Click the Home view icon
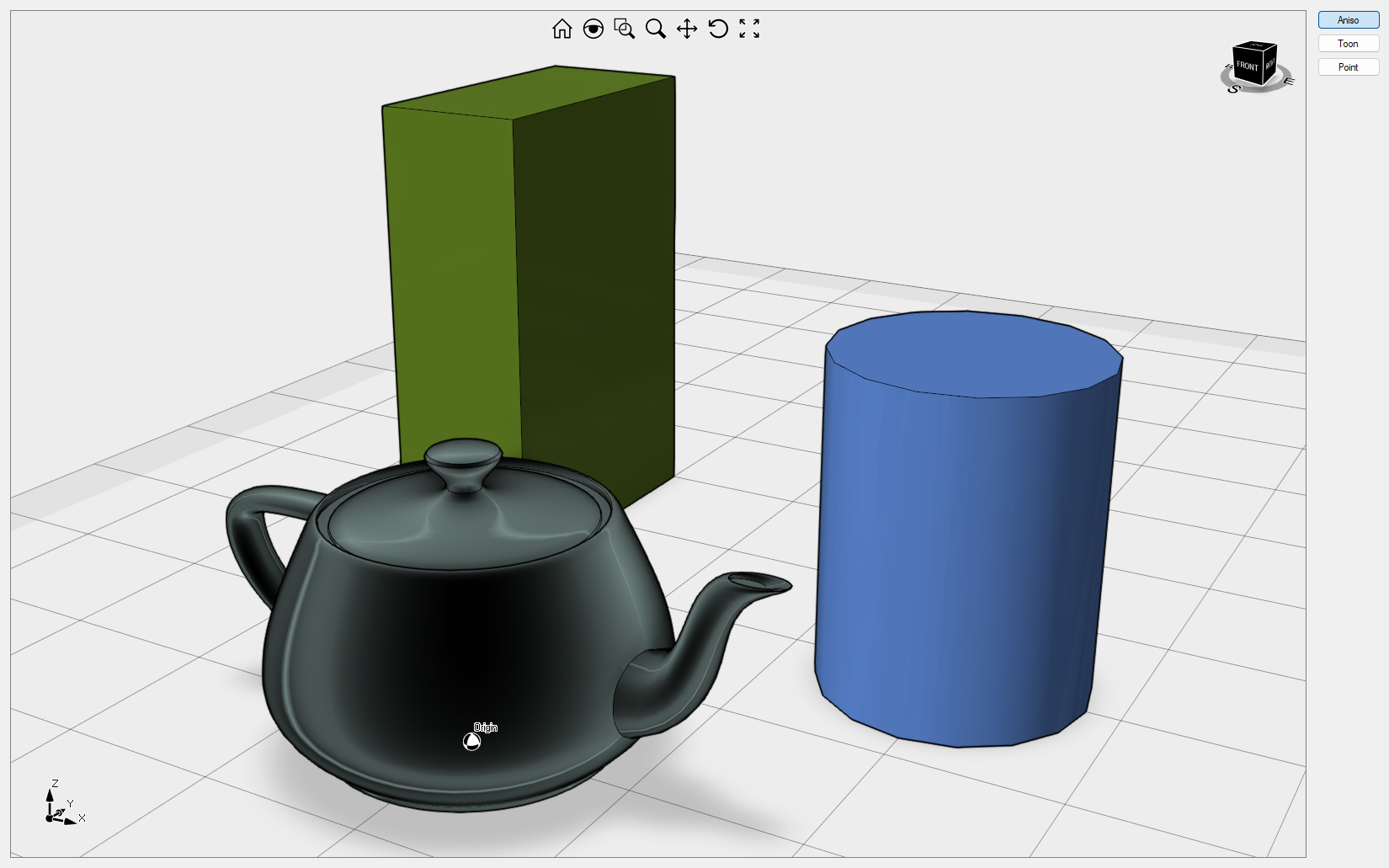1389x868 pixels. coord(561,29)
